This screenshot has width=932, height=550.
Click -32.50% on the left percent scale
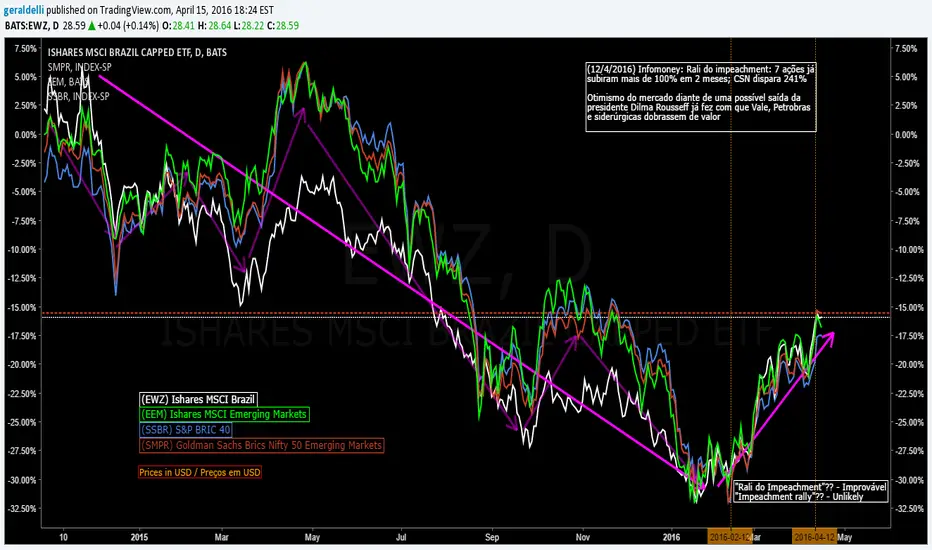point(23,509)
